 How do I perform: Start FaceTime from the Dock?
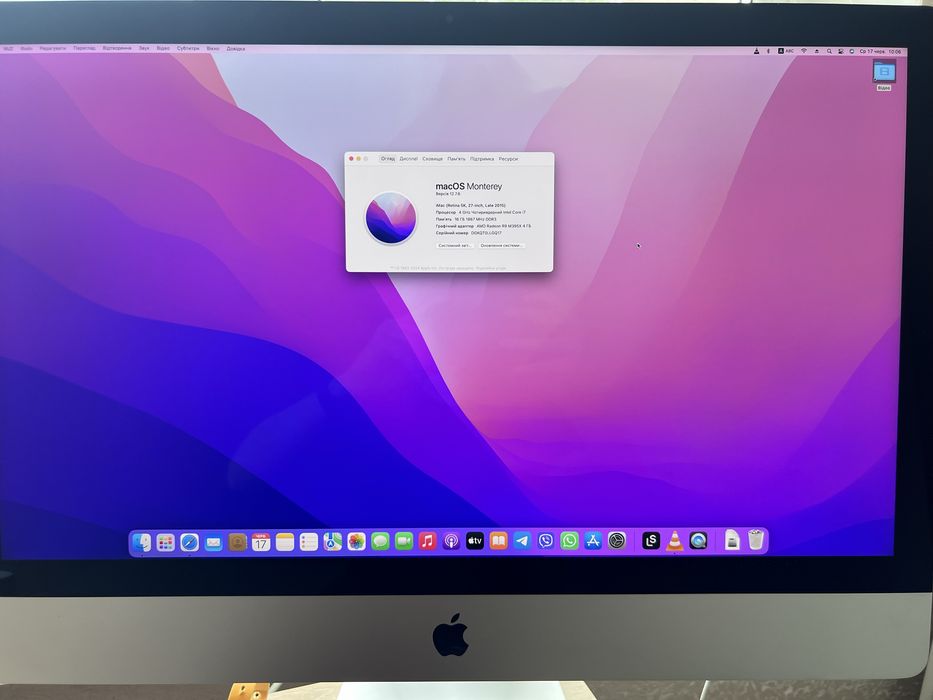[x=403, y=542]
